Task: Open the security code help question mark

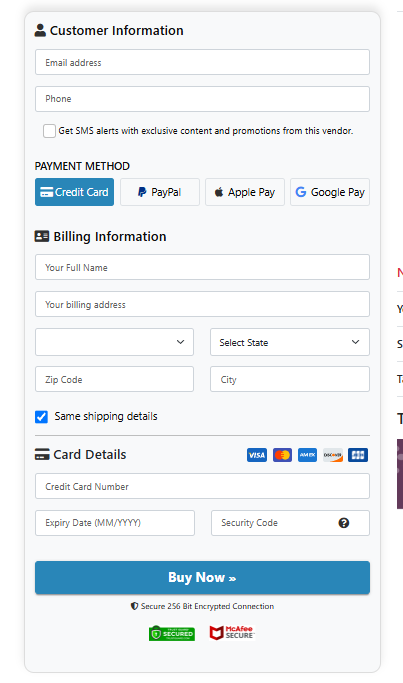Action: click(x=344, y=523)
